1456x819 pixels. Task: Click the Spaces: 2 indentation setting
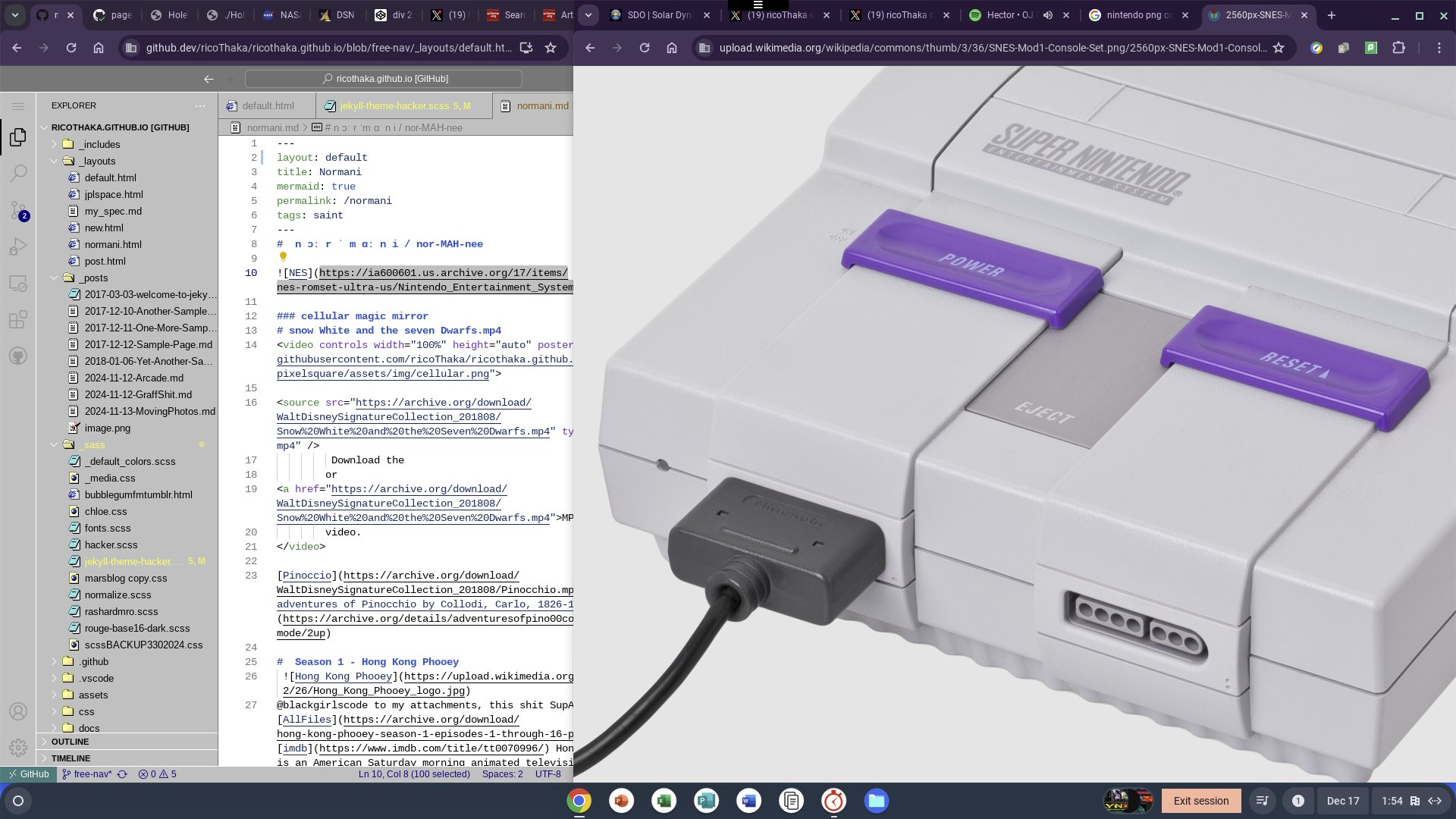coord(502,774)
